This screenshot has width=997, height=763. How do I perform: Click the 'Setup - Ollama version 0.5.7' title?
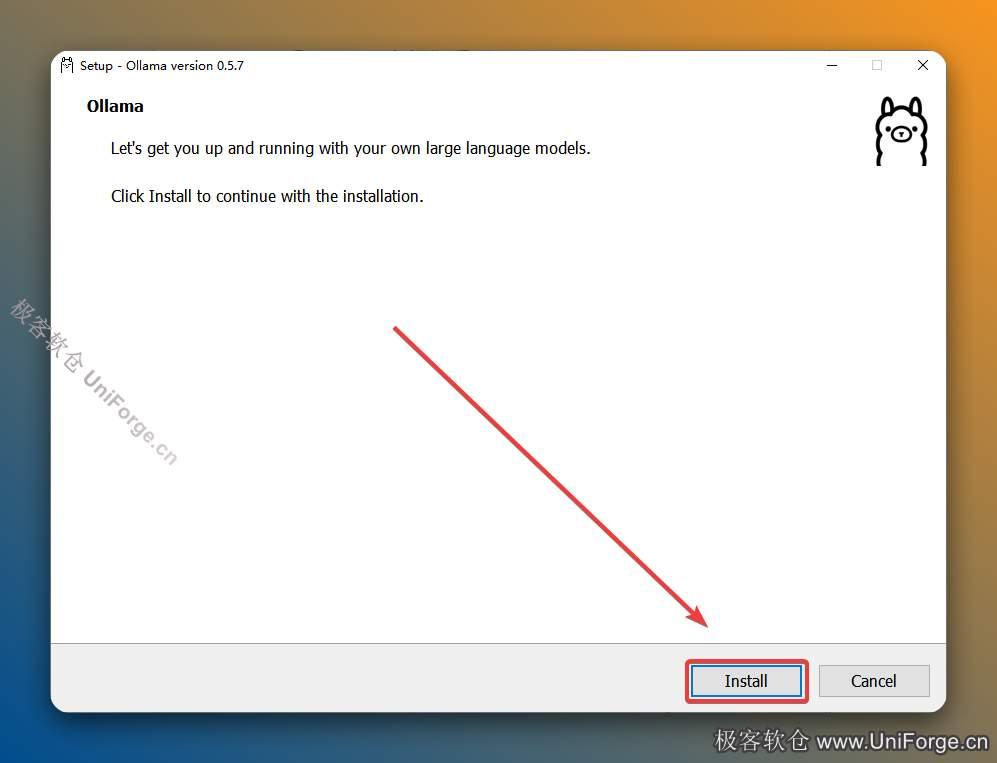(162, 65)
